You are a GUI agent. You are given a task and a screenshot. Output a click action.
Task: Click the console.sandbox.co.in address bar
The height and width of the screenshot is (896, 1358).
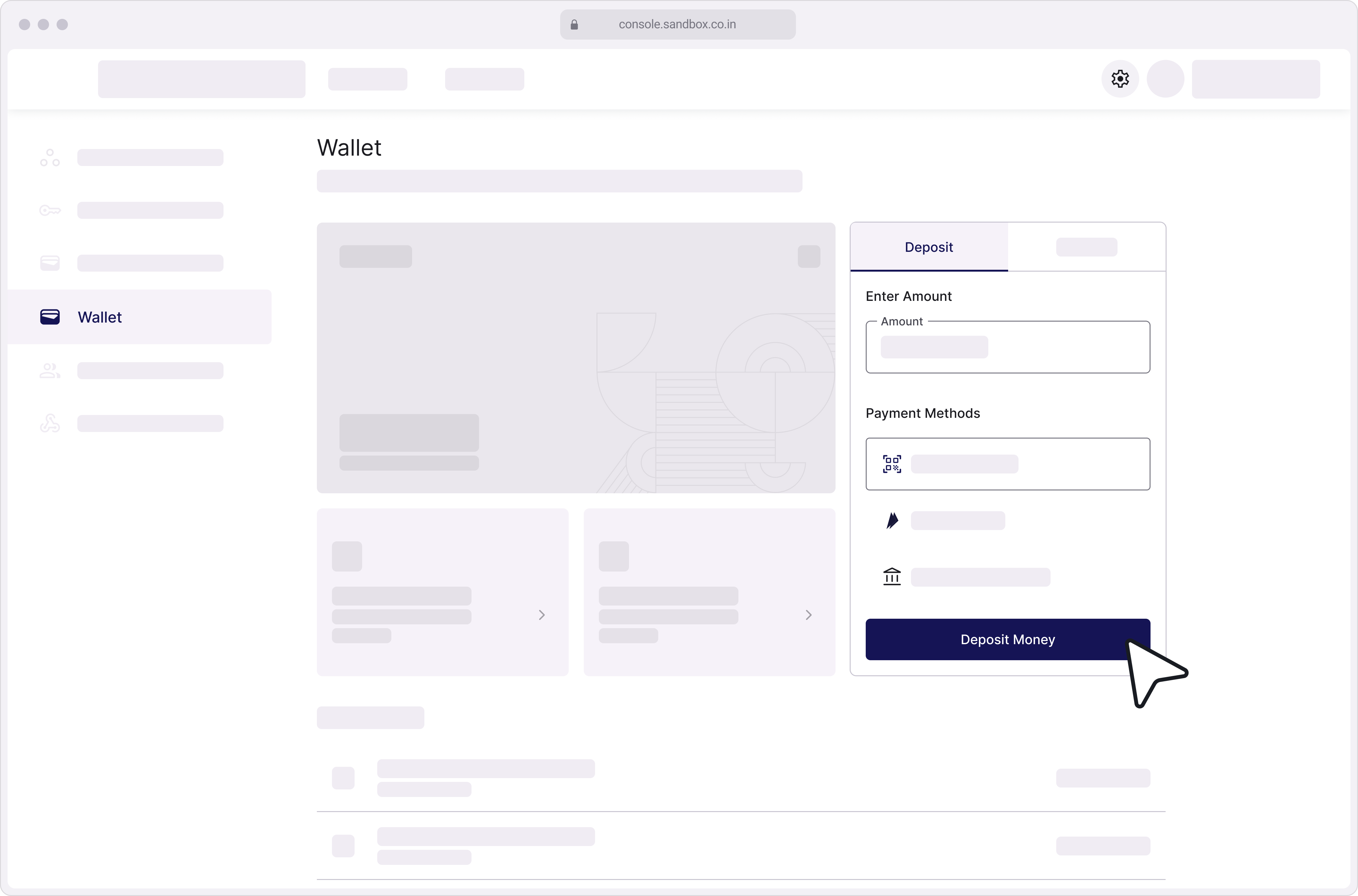point(677,25)
